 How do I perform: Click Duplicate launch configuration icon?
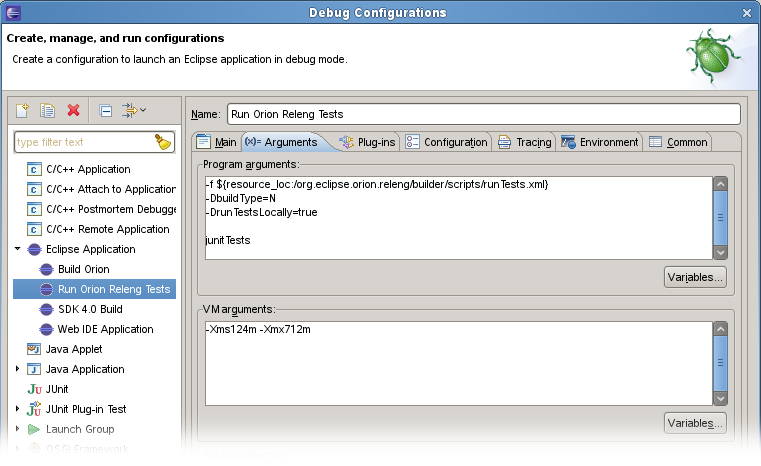point(48,111)
